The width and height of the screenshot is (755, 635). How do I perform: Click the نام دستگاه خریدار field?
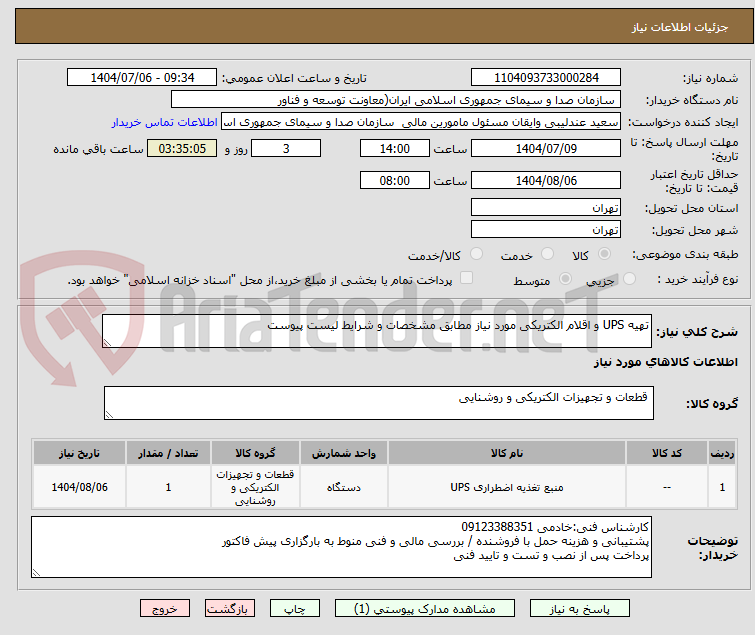396,100
